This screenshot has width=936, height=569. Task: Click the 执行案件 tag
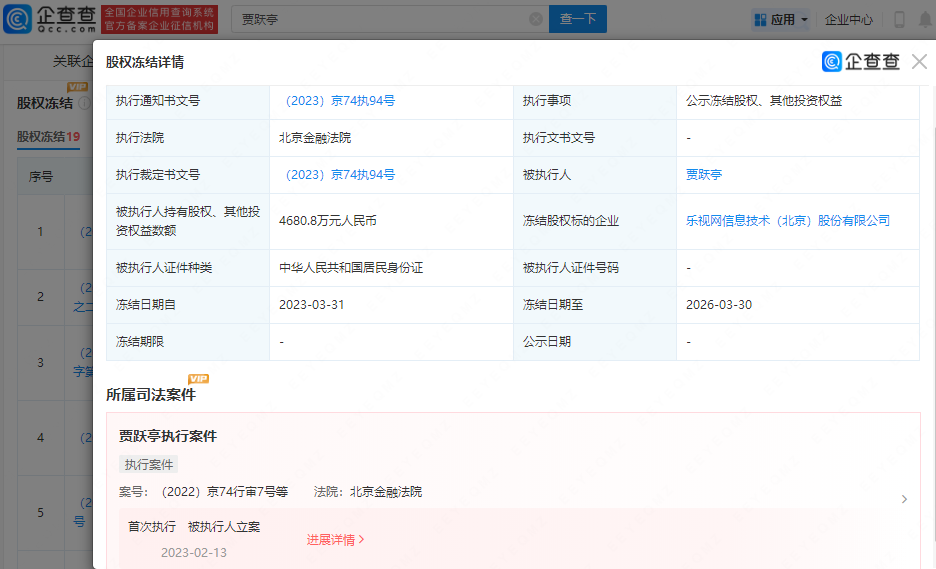click(x=149, y=465)
